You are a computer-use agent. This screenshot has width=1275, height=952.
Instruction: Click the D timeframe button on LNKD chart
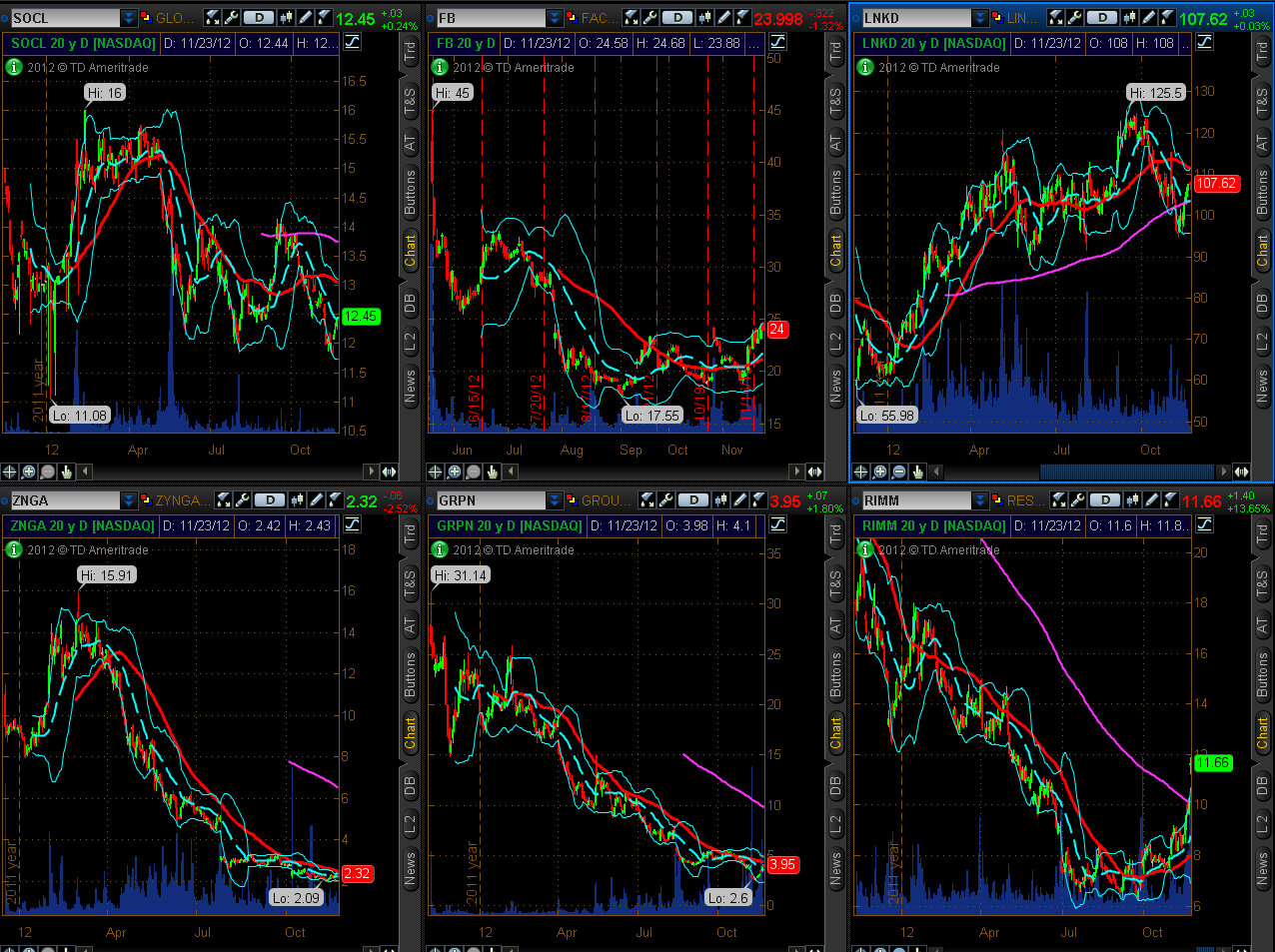(x=1102, y=18)
